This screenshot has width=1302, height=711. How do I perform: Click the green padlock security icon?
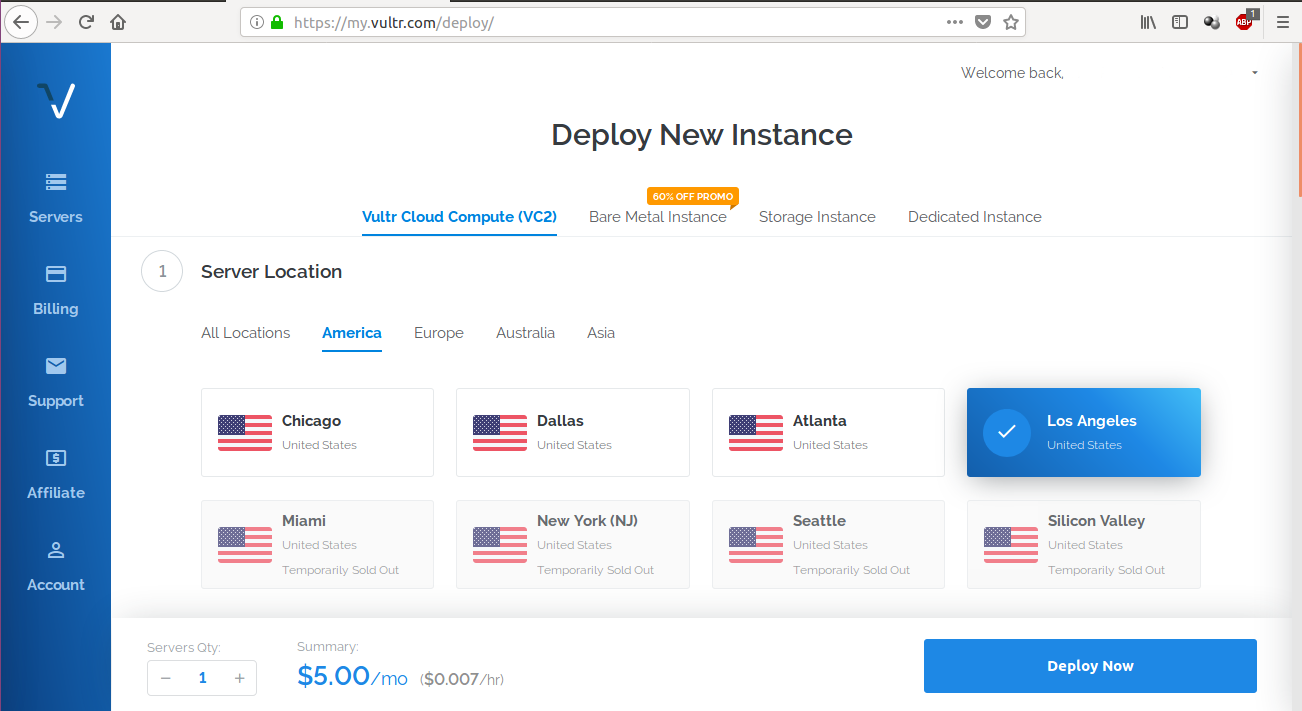click(x=277, y=21)
